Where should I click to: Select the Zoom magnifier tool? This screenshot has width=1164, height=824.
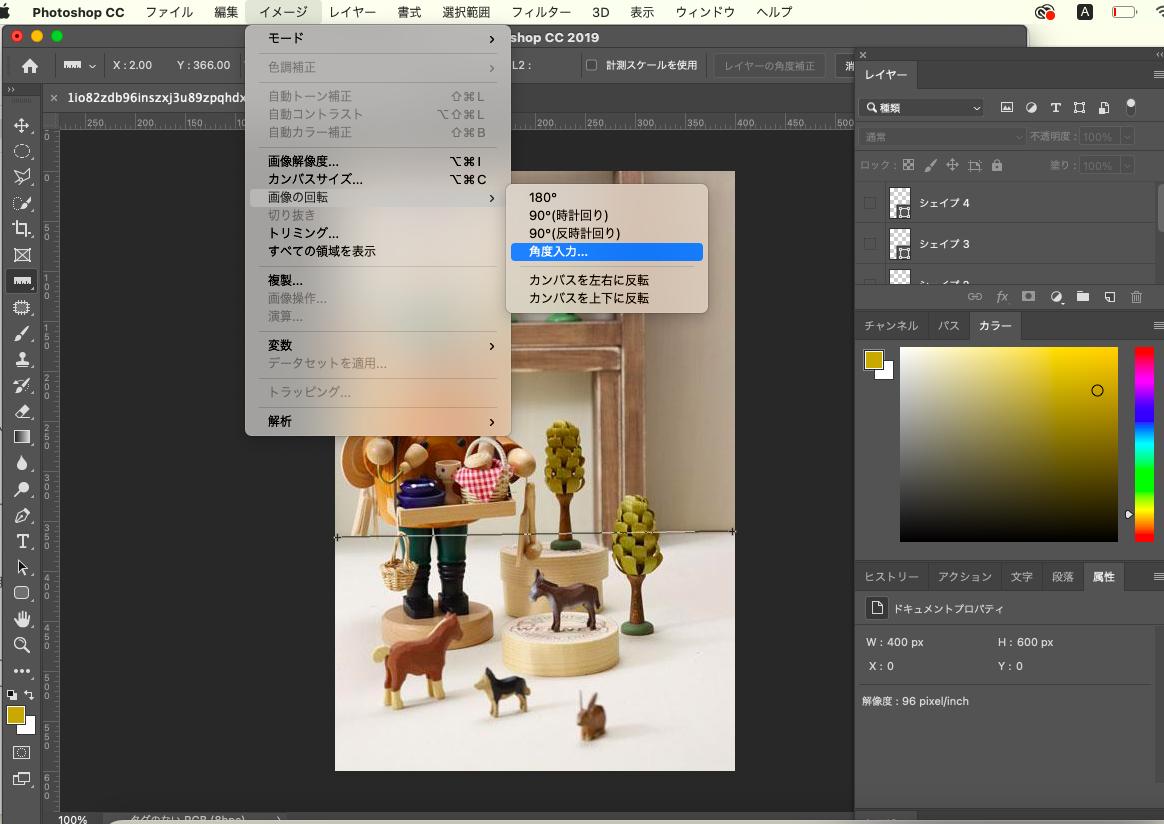click(x=22, y=645)
